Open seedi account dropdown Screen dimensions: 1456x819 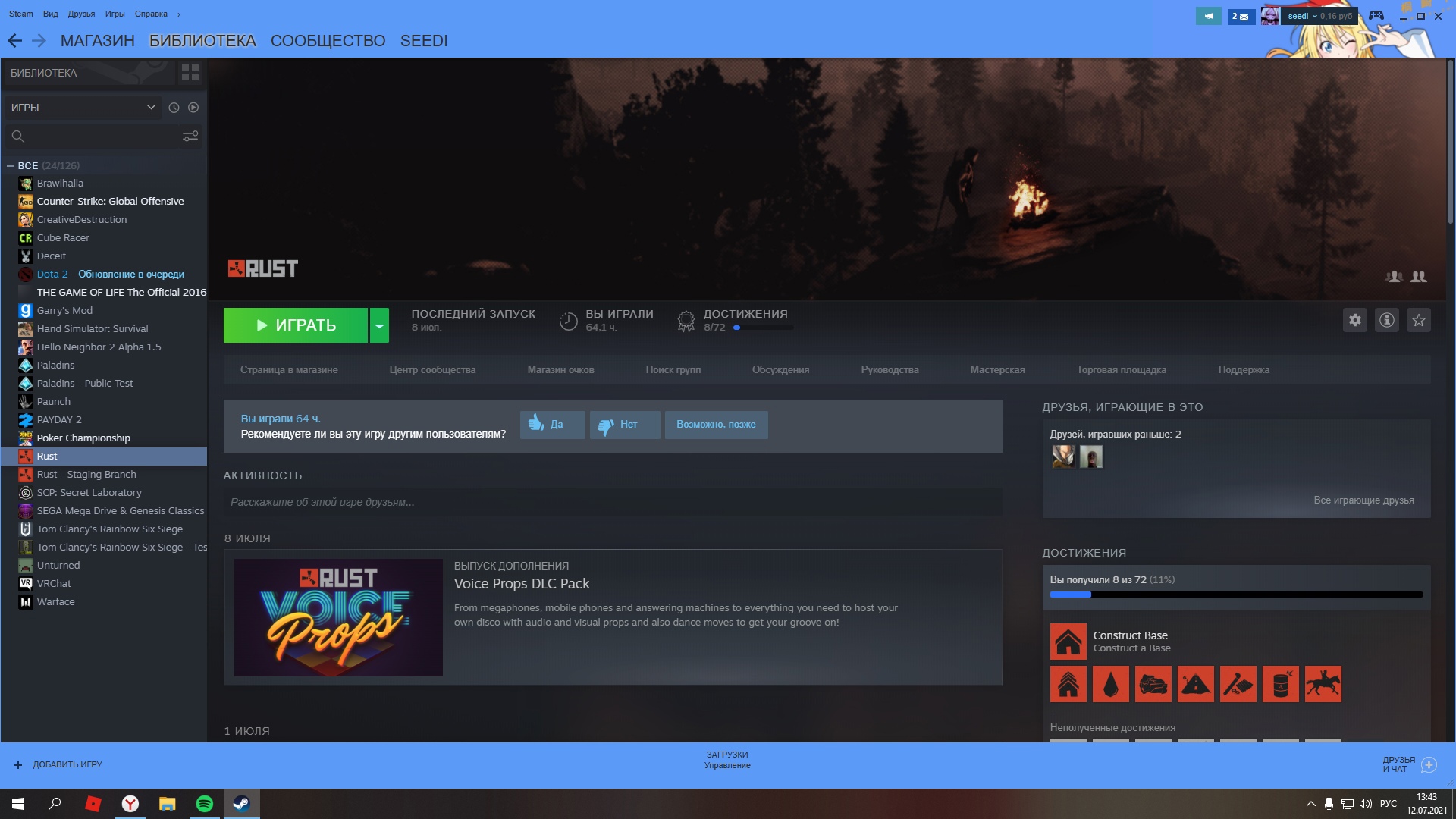click(x=1320, y=16)
